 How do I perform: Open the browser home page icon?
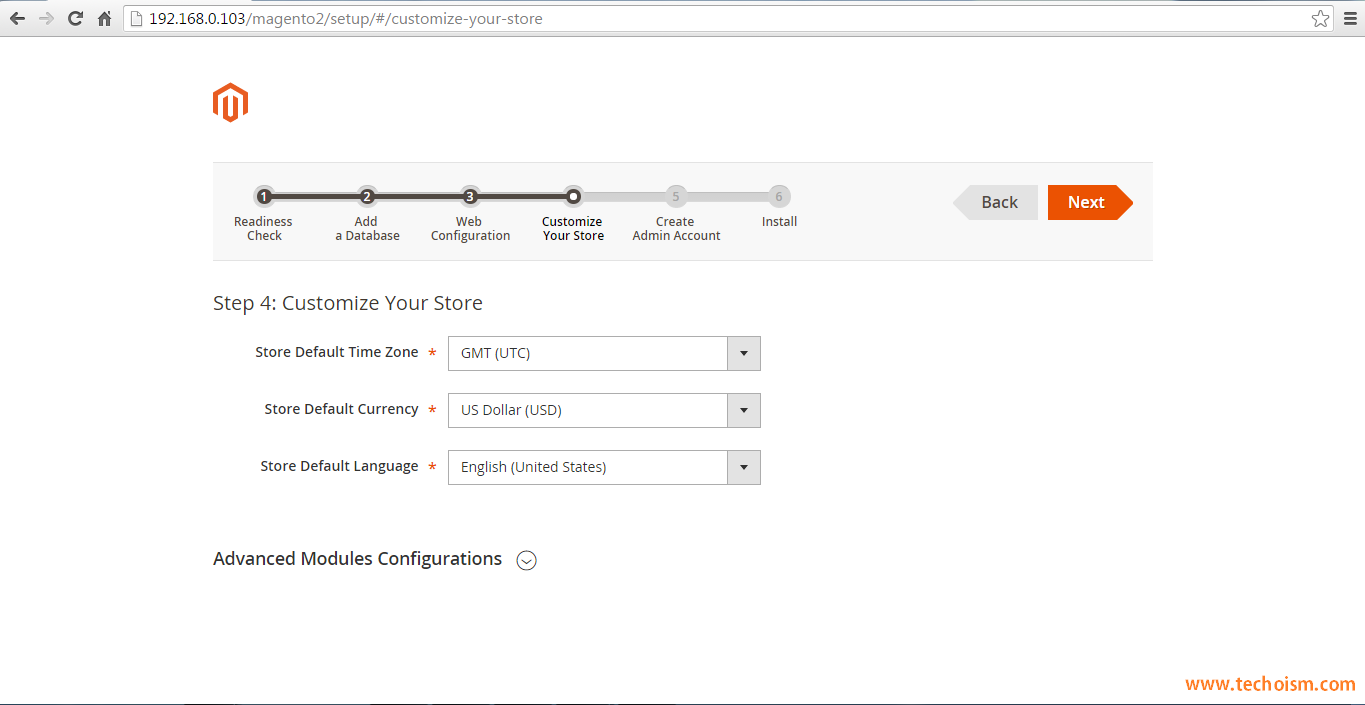point(104,18)
